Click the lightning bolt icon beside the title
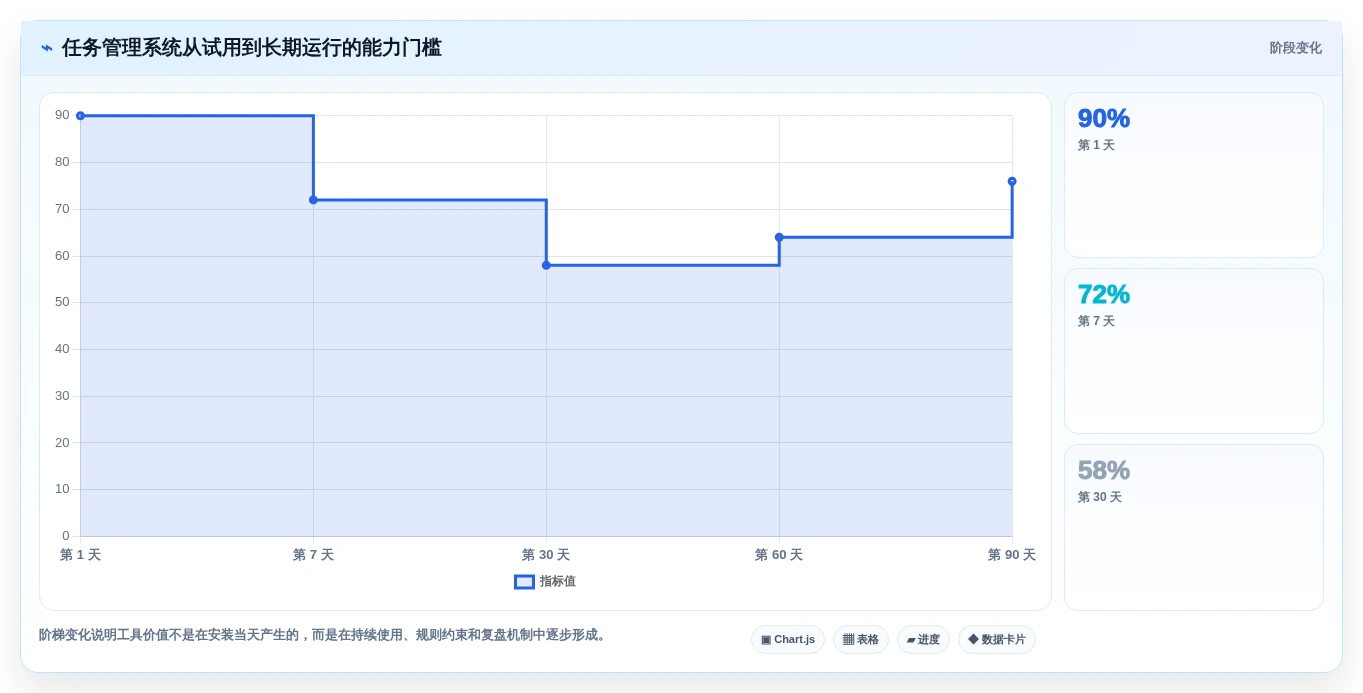The height and width of the screenshot is (693, 1363). [47, 48]
